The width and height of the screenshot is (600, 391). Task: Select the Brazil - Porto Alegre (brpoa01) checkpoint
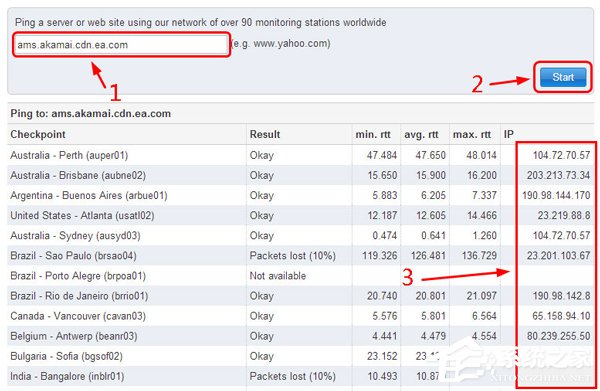click(x=78, y=276)
